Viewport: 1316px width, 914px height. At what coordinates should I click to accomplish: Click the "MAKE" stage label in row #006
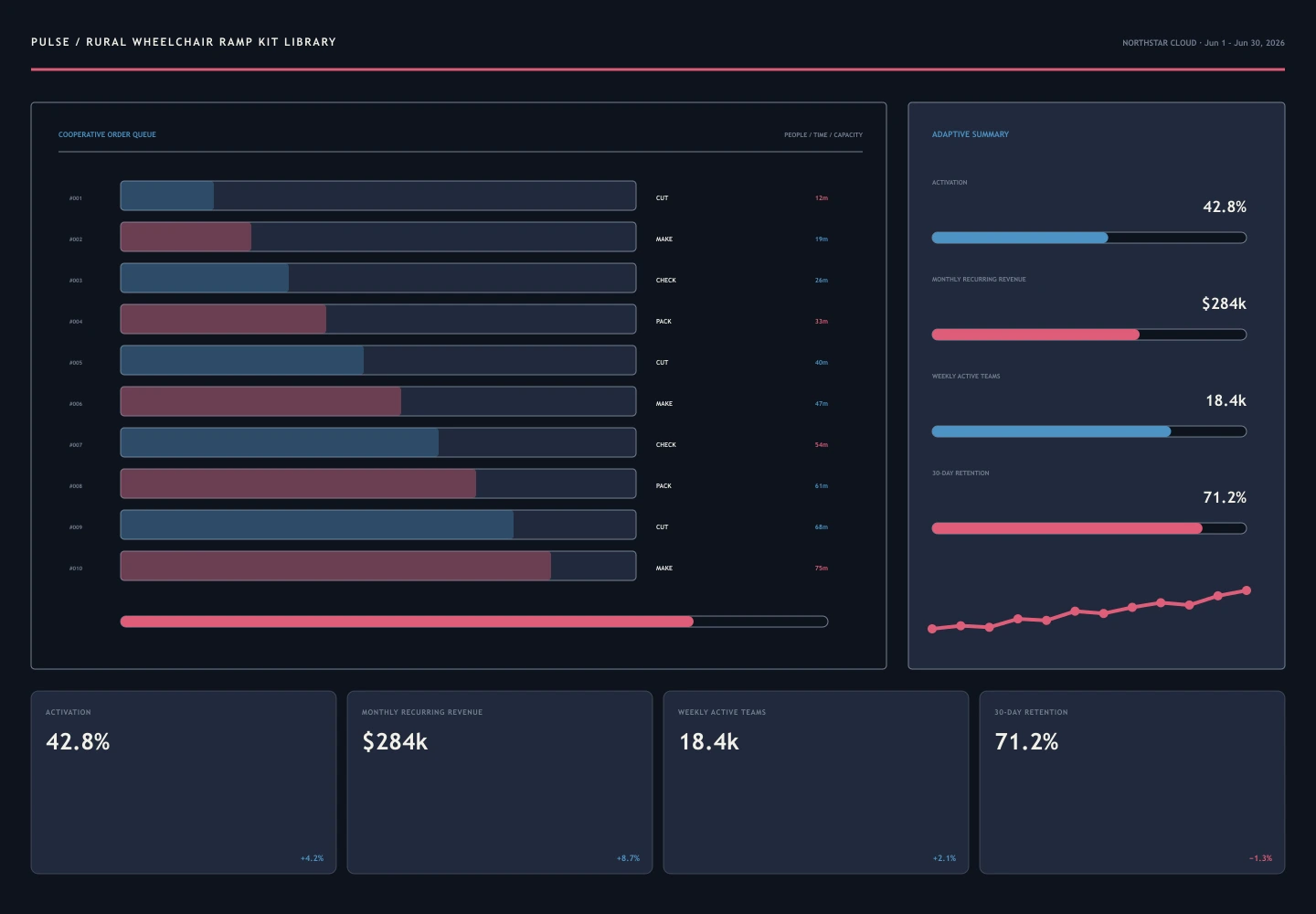(x=664, y=404)
